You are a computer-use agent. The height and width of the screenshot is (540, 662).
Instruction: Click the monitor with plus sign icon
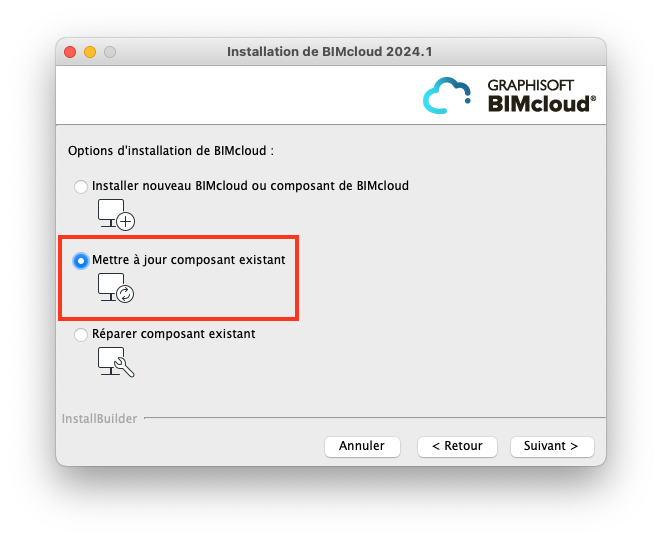116,215
